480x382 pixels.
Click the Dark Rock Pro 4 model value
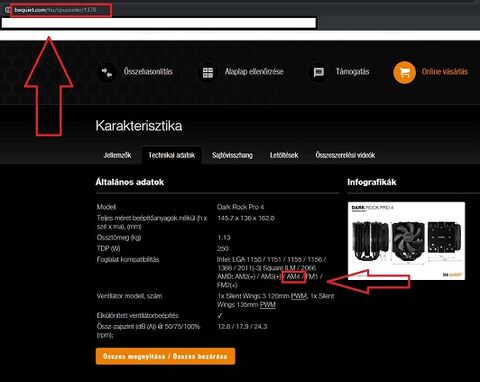[x=240, y=207]
